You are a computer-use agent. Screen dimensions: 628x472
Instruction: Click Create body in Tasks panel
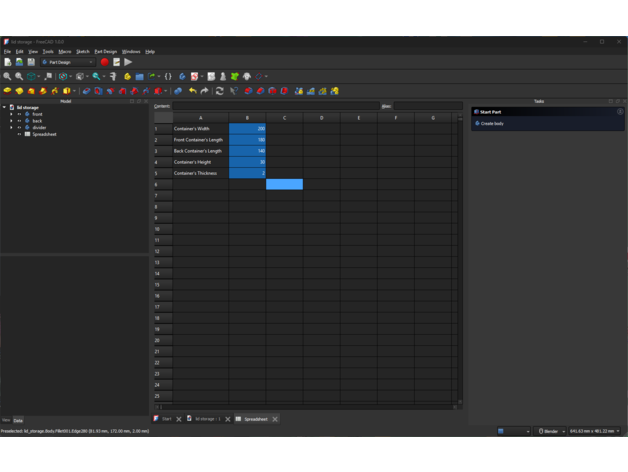click(x=492, y=123)
